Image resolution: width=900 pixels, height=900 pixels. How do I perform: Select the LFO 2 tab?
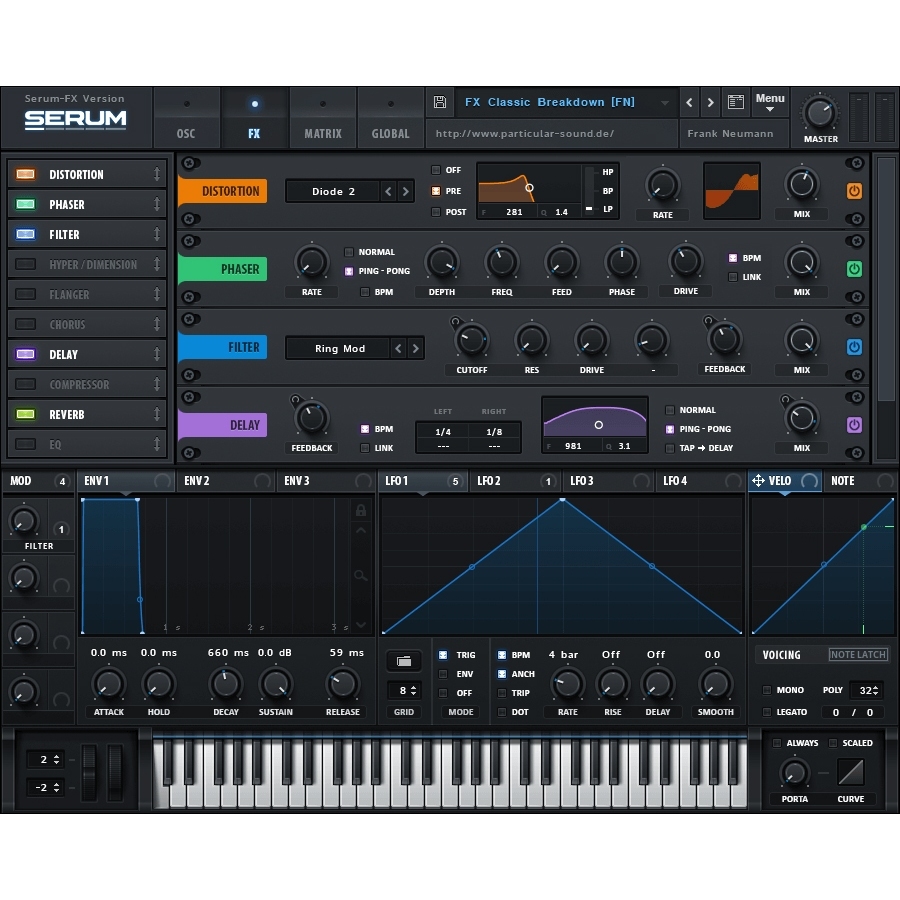click(x=514, y=480)
